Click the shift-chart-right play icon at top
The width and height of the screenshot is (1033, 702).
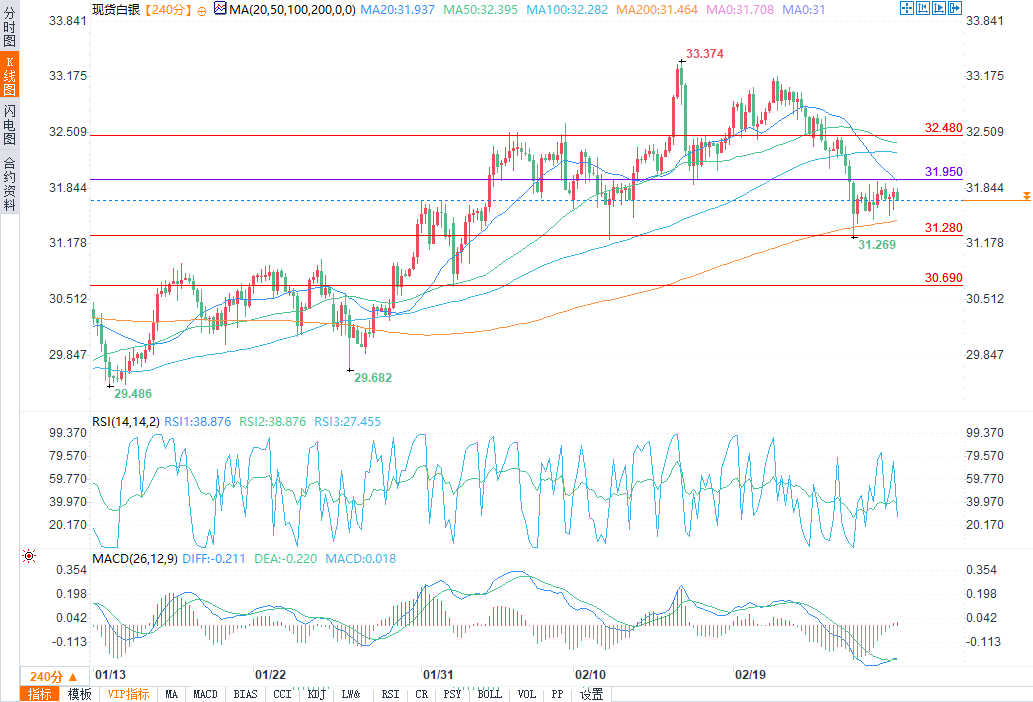click(x=939, y=9)
